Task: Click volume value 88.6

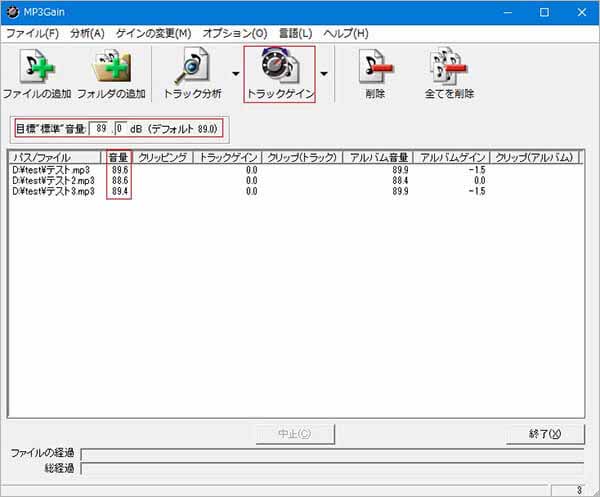Action: [x=120, y=181]
